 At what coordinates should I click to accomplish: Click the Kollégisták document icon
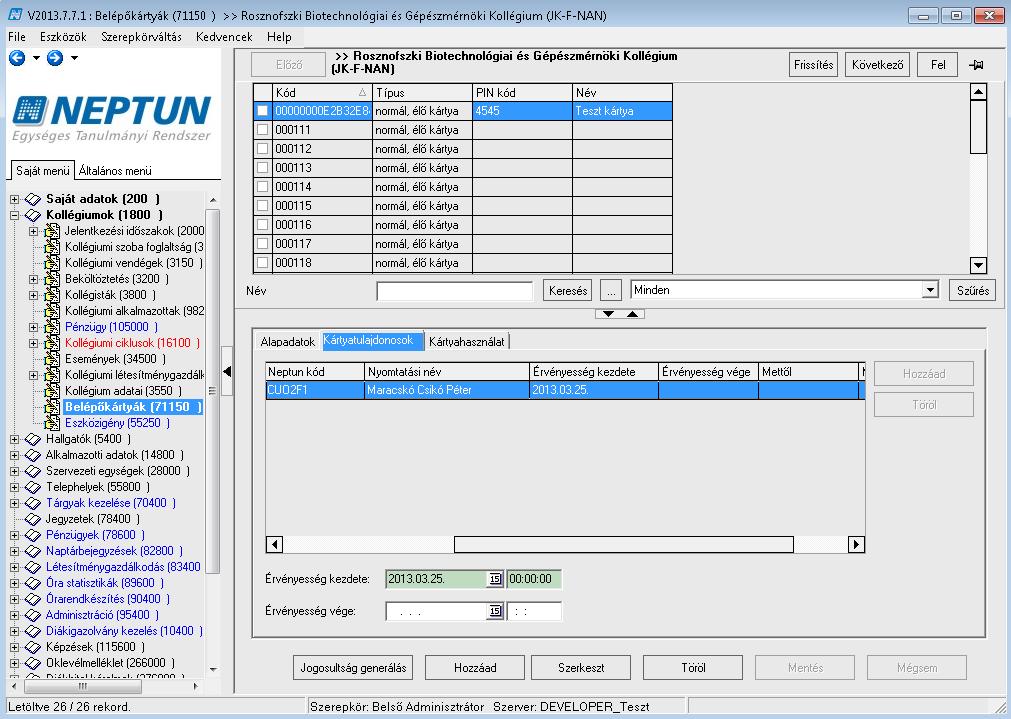pyautogui.click(x=52, y=295)
